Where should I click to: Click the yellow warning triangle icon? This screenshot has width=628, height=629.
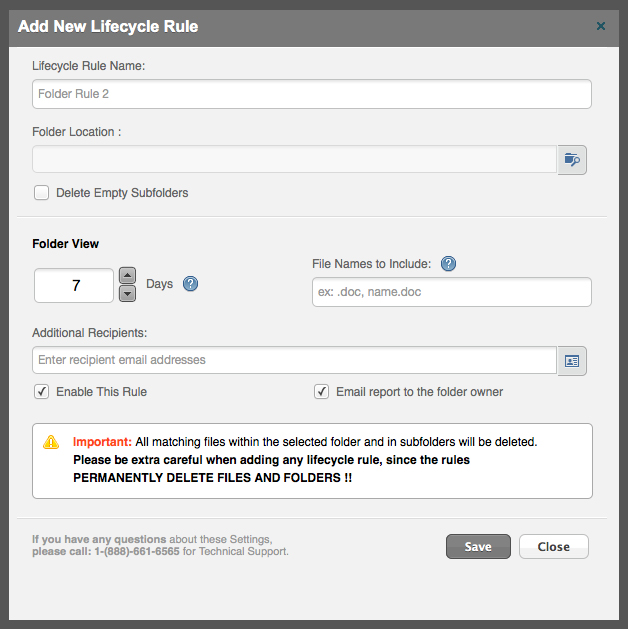coord(51,442)
